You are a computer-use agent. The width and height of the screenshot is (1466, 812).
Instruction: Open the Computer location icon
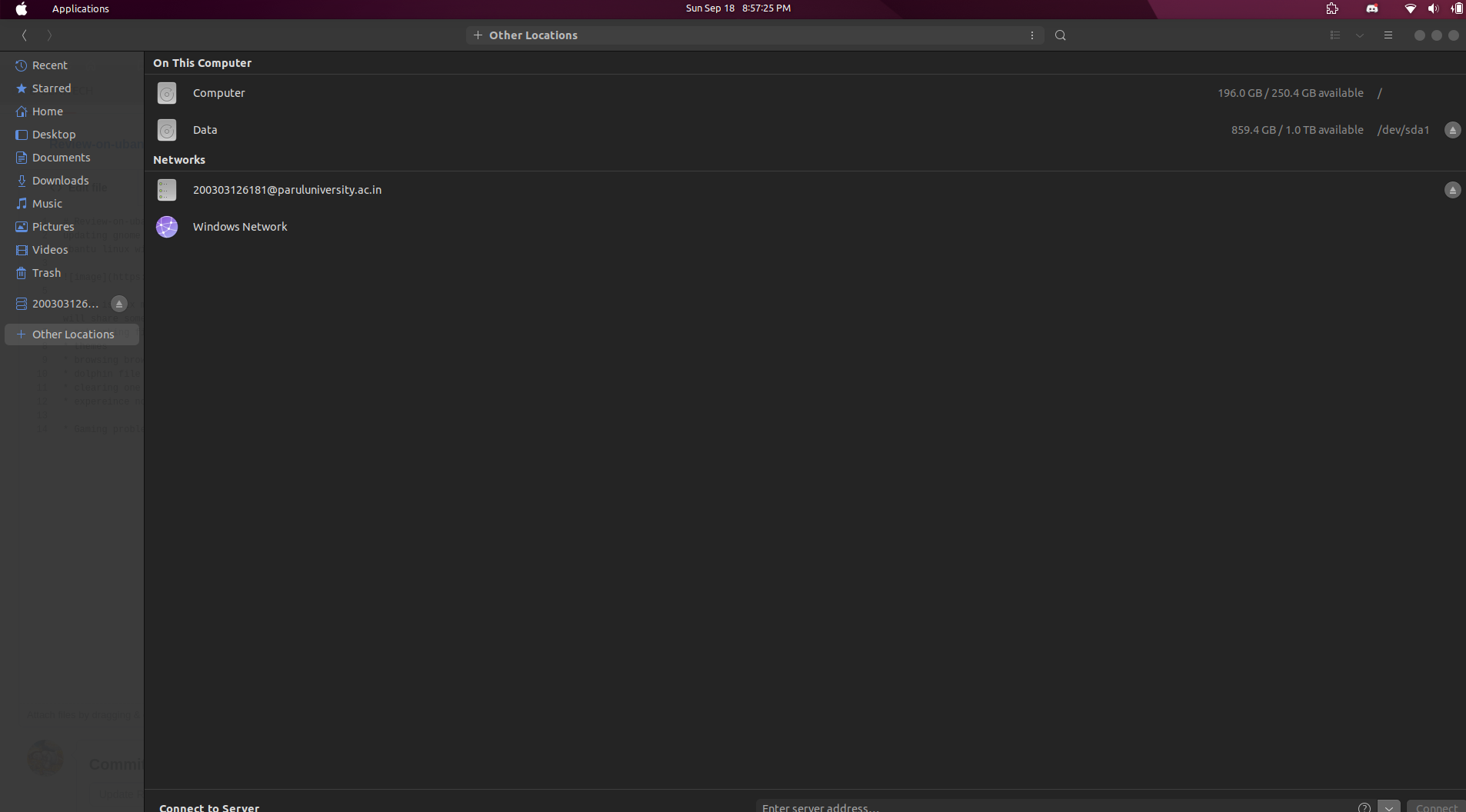166,93
